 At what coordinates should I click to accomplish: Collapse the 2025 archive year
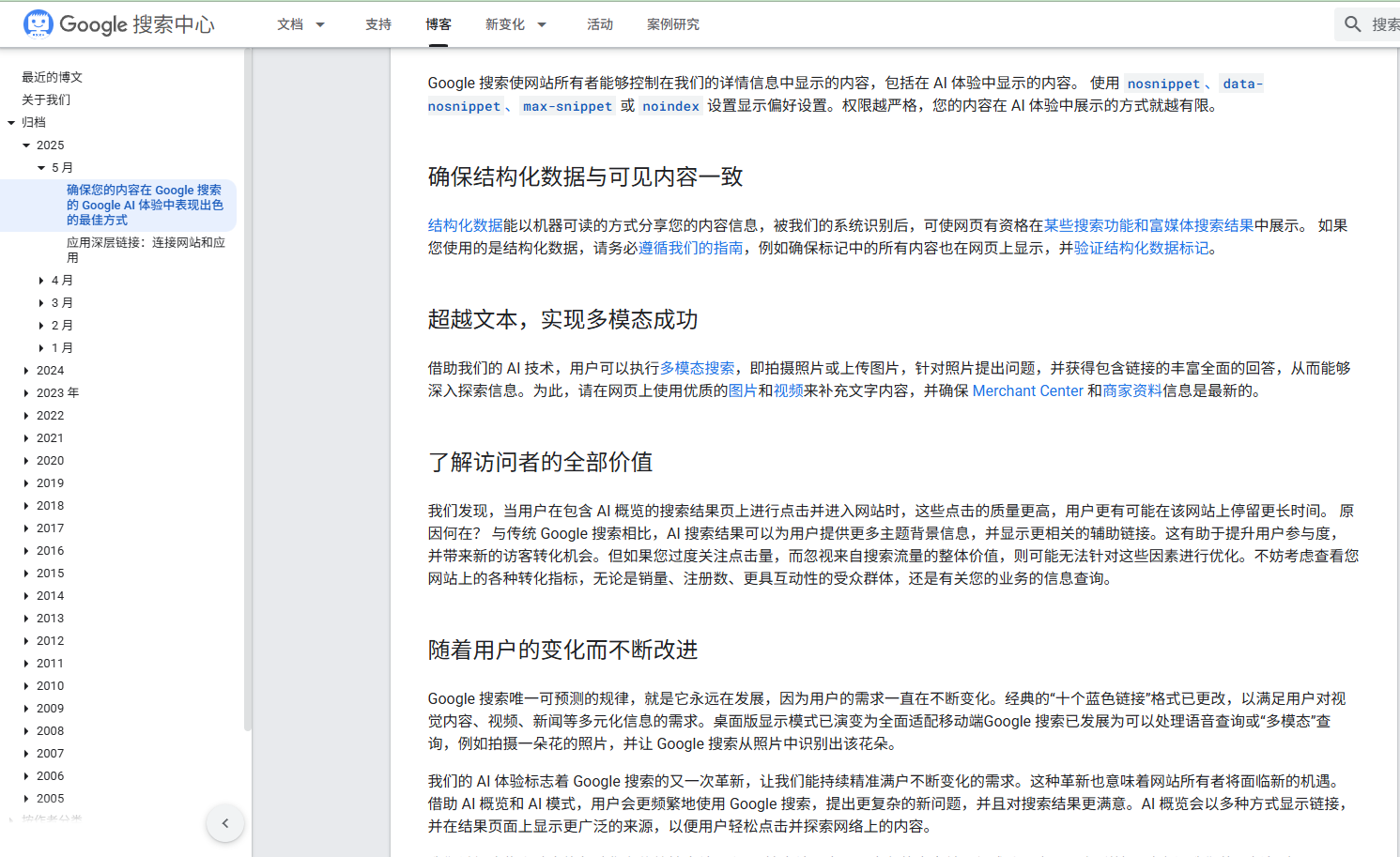[26, 145]
